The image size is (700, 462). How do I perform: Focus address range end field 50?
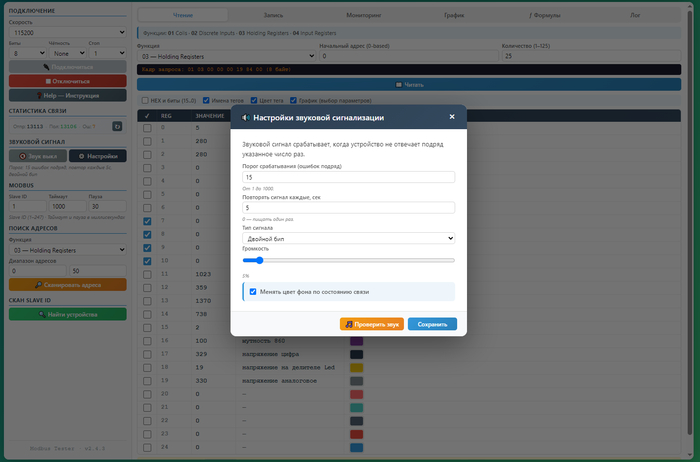coord(98,271)
